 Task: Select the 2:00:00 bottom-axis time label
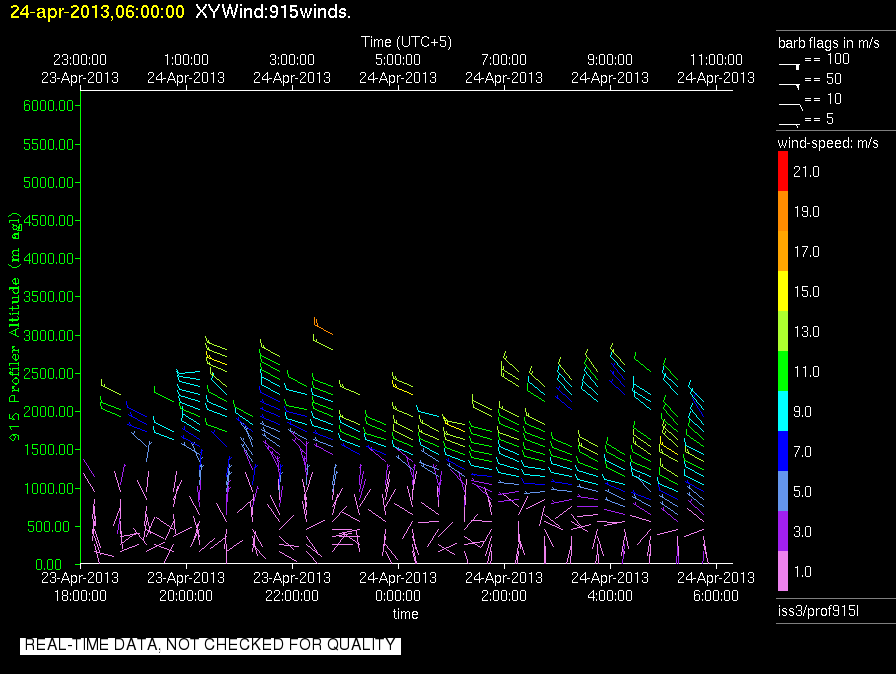coord(504,596)
